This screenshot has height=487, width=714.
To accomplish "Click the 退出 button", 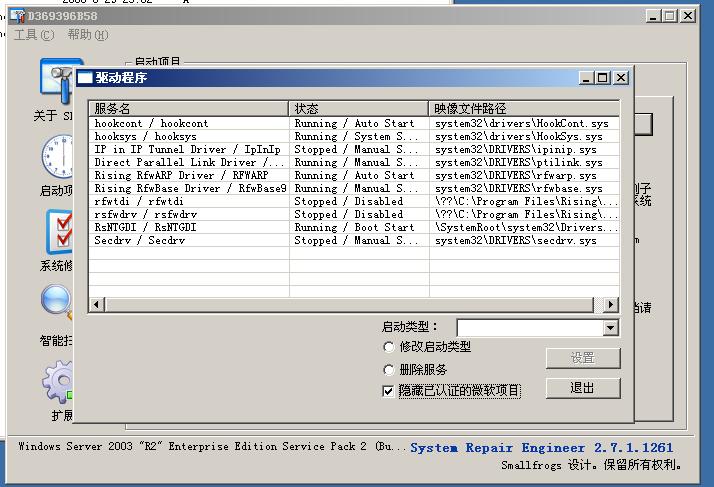I will pyautogui.click(x=583, y=388).
